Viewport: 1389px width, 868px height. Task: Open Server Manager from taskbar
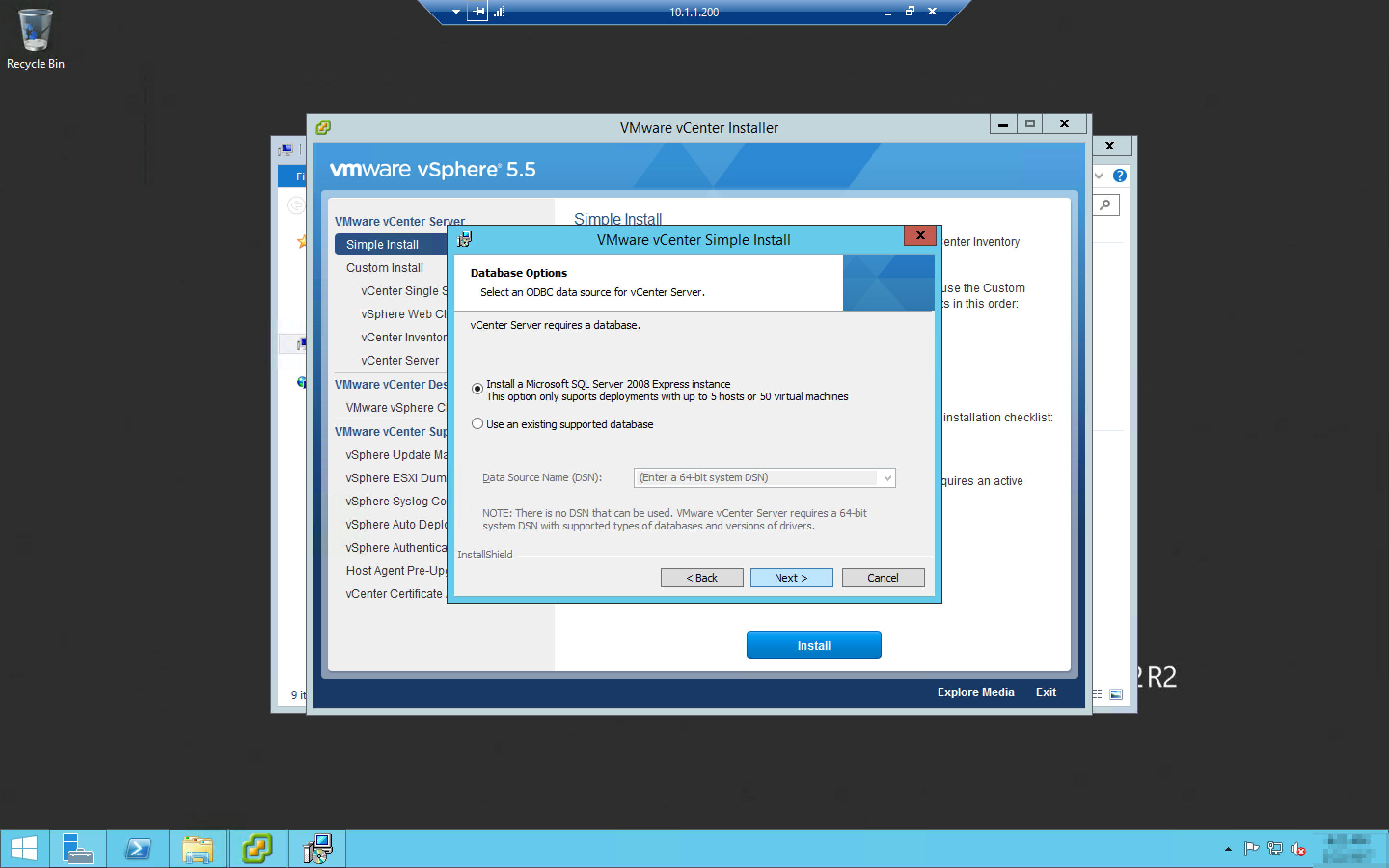78,849
